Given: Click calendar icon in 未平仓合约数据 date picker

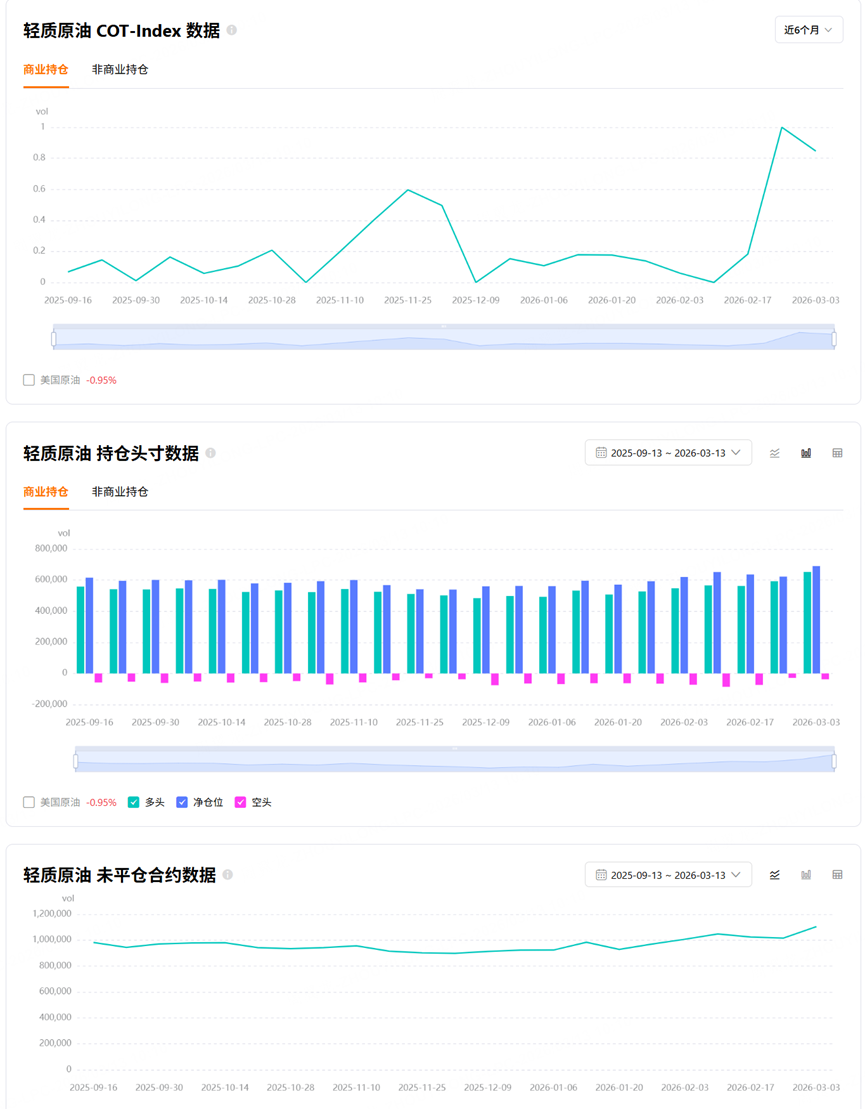Looking at the screenshot, I should coord(601,875).
